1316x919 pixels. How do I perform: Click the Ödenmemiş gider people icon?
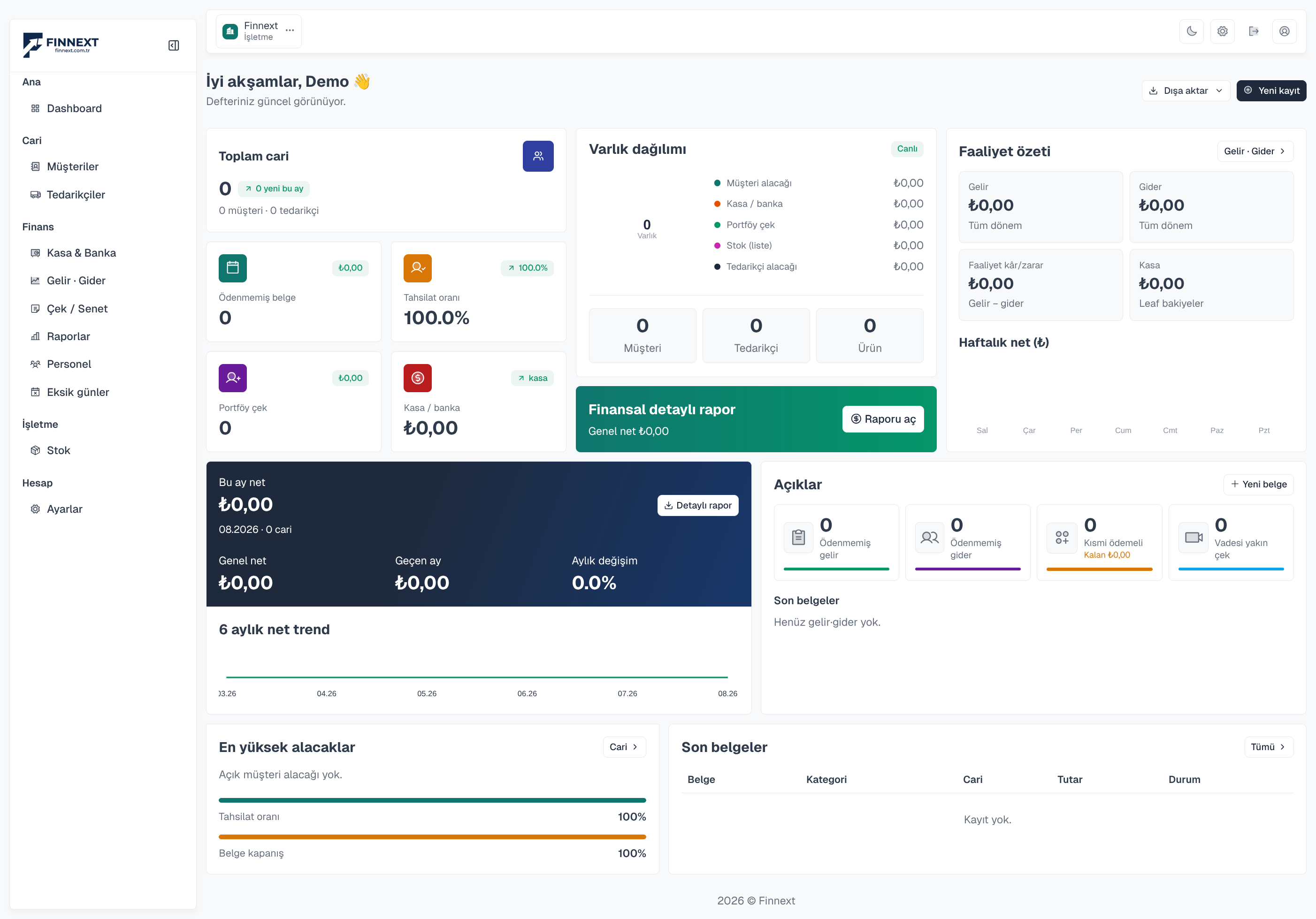coord(930,538)
